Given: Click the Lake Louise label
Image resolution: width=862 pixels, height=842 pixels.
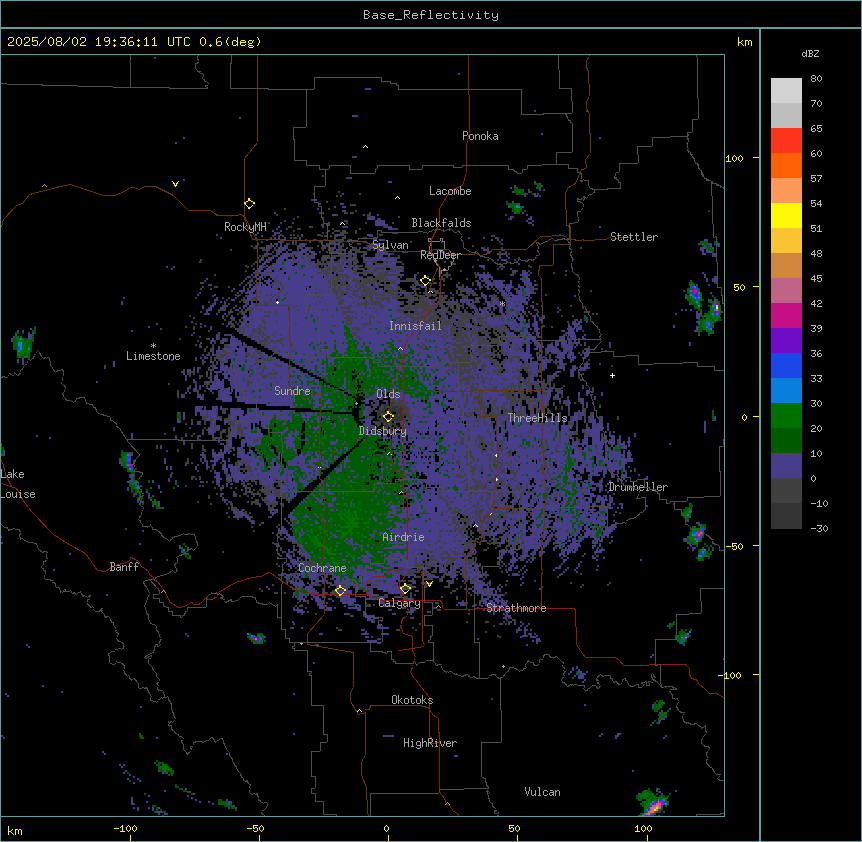Looking at the screenshot, I should [x=18, y=484].
